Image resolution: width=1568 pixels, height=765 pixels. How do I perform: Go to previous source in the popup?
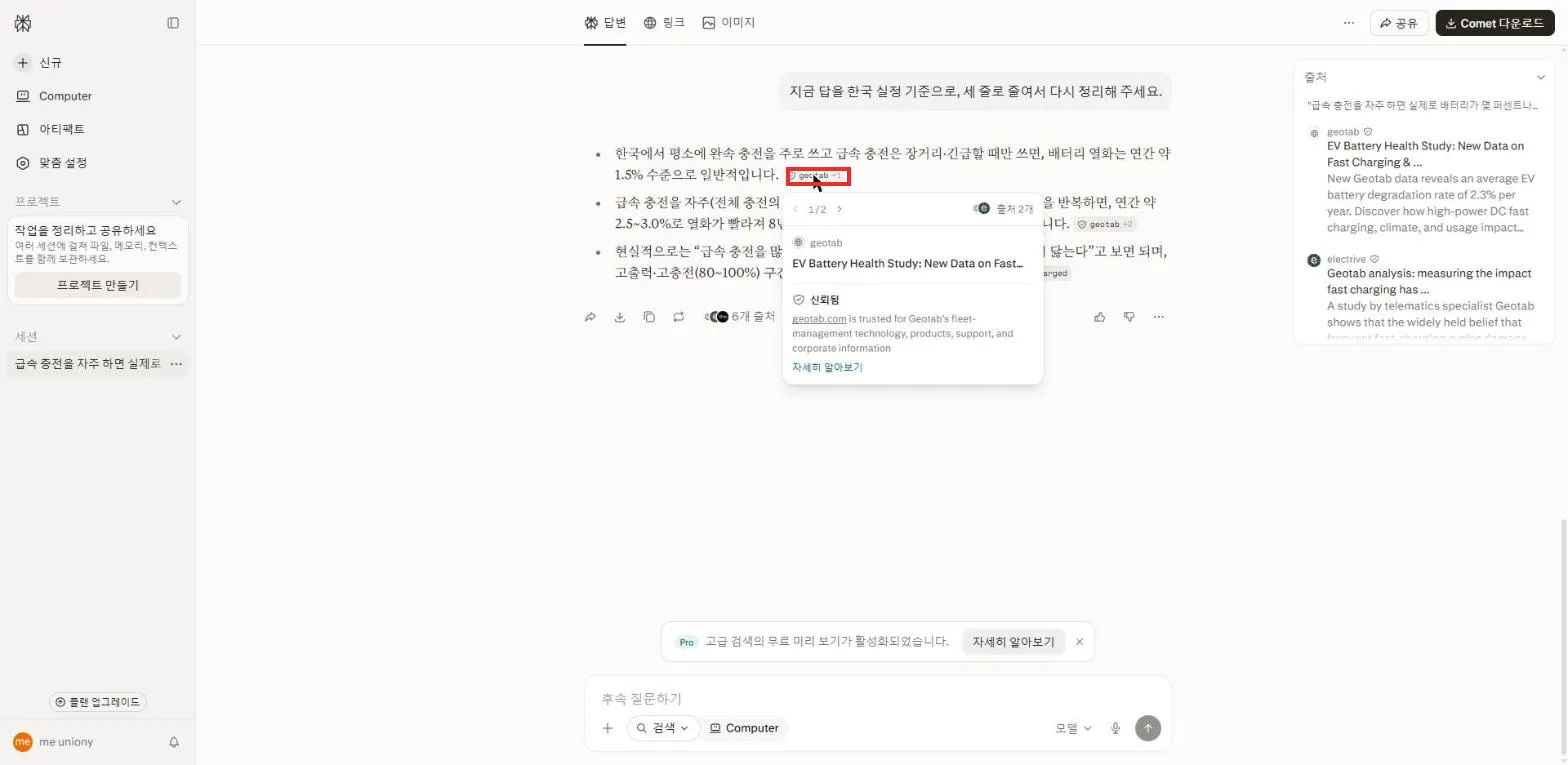[x=795, y=209]
